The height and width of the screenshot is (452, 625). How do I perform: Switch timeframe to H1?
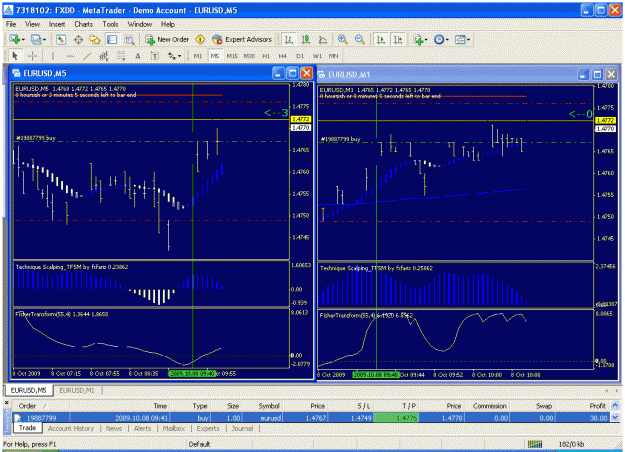[x=266, y=56]
